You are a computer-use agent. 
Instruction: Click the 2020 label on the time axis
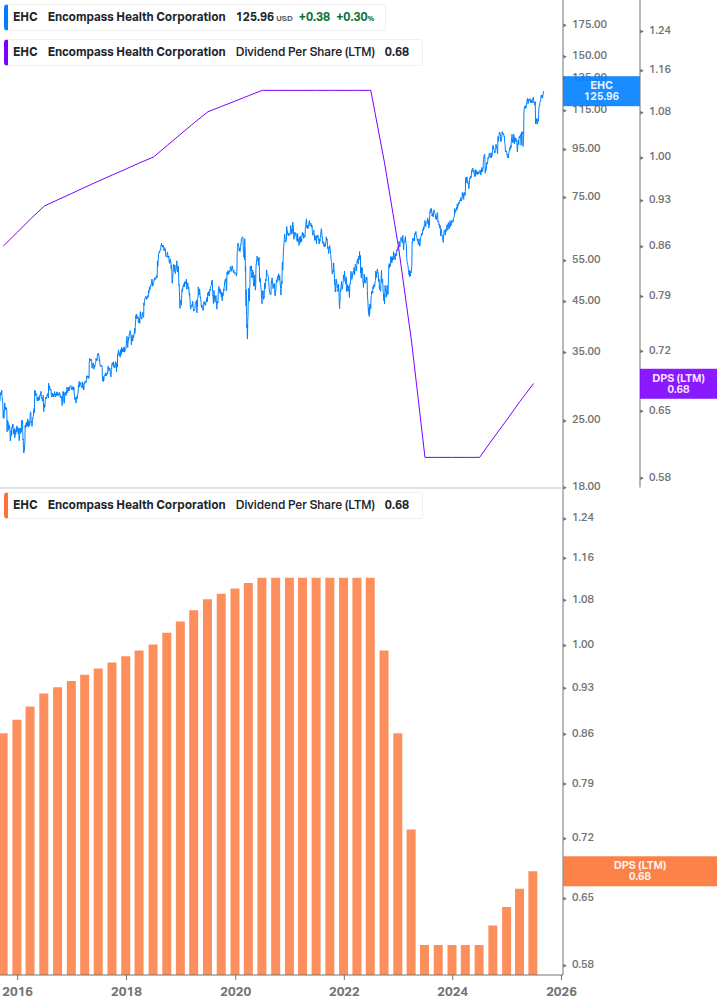(x=236, y=992)
